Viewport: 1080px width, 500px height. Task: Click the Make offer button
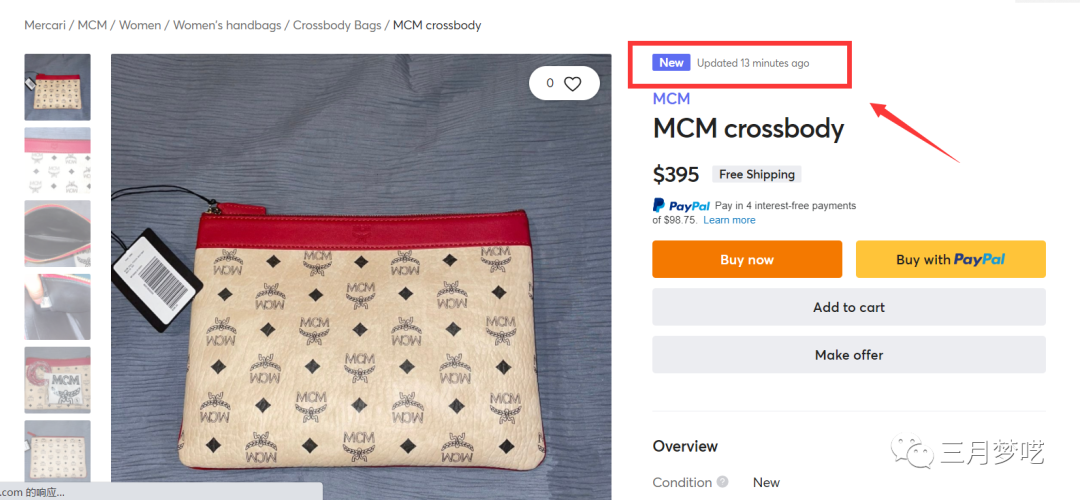848,355
